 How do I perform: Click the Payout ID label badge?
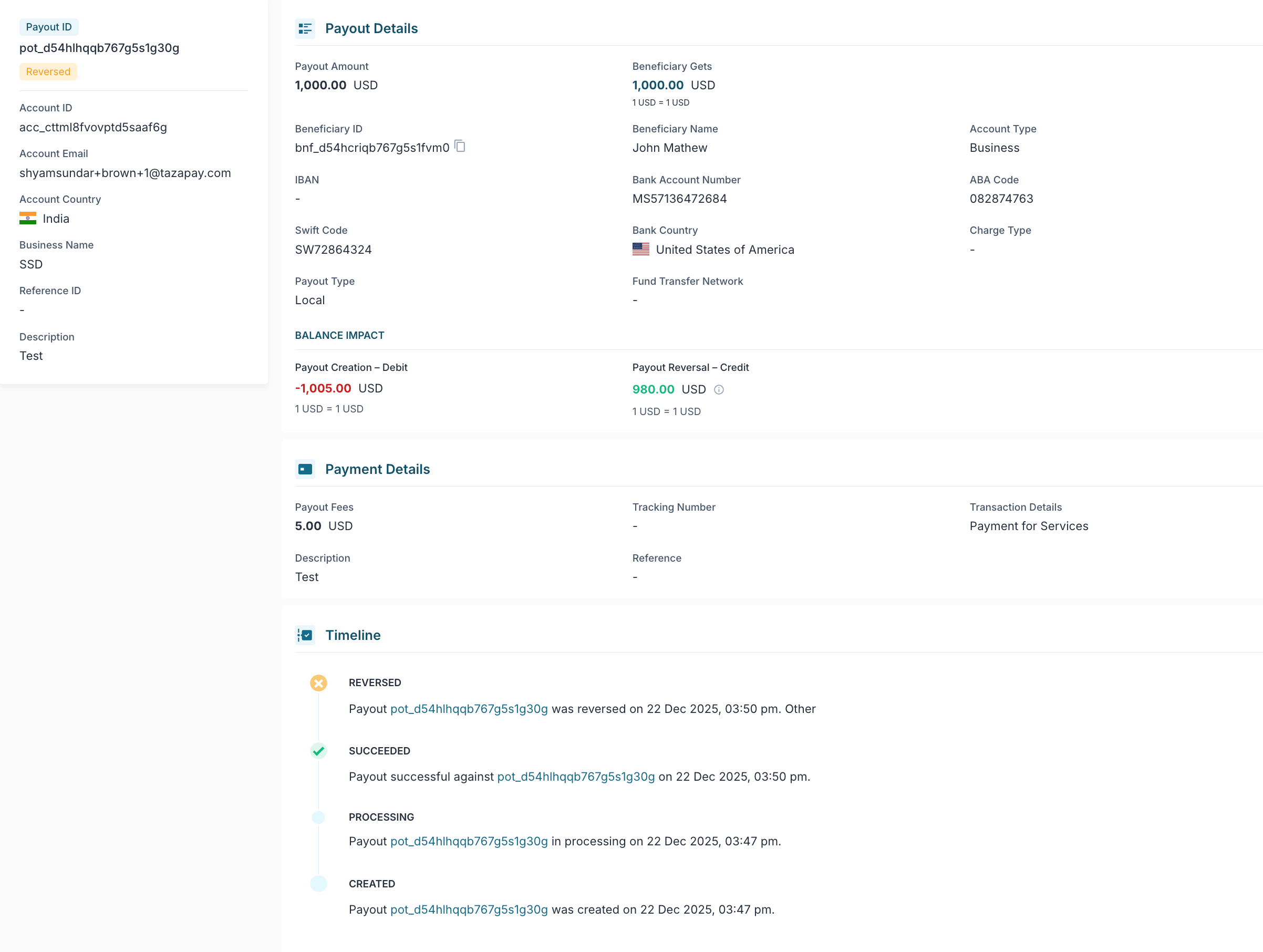click(x=48, y=27)
